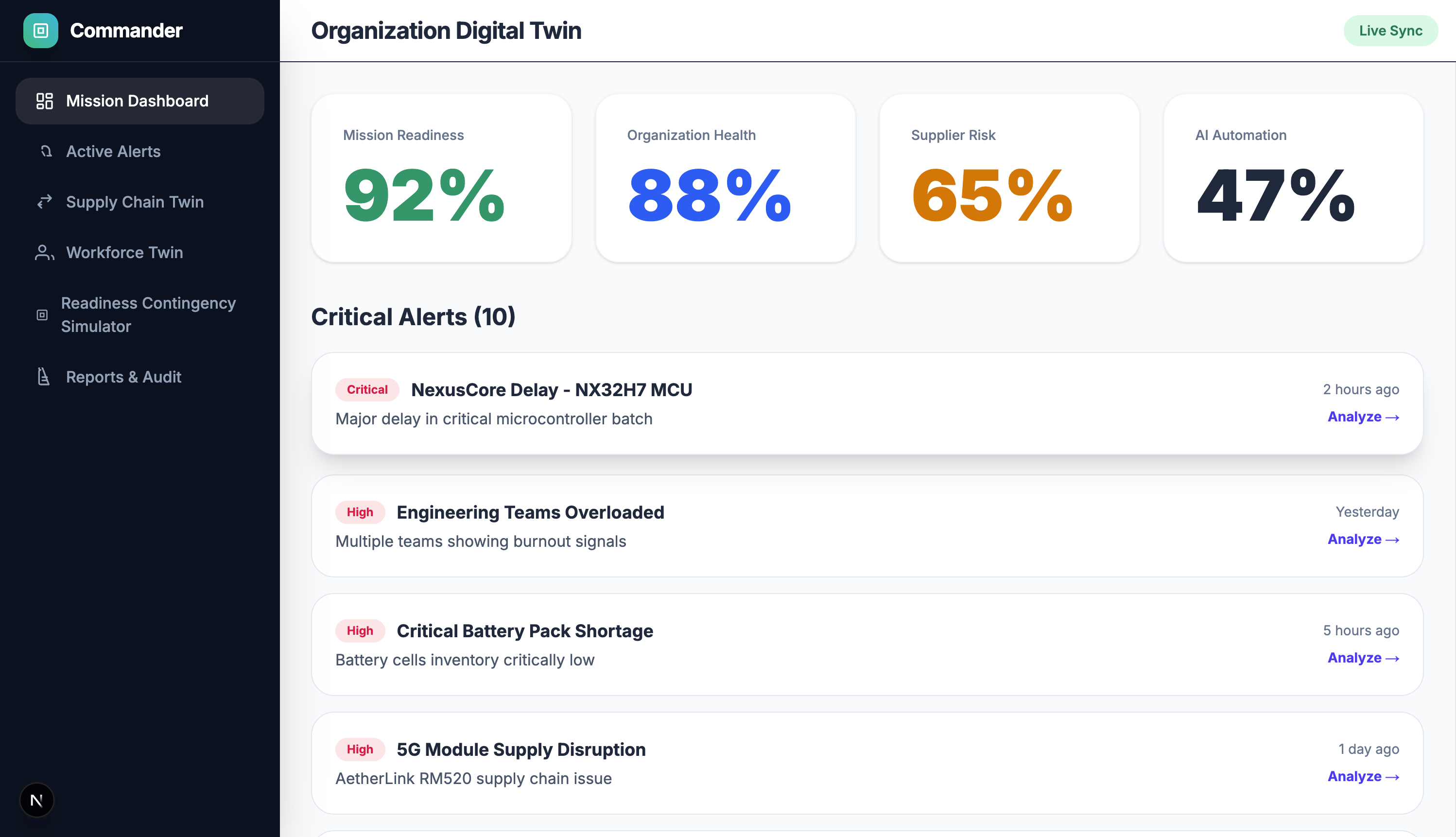Click the Critical Alerts (10) heading
The width and height of the screenshot is (1456, 837).
(x=413, y=317)
